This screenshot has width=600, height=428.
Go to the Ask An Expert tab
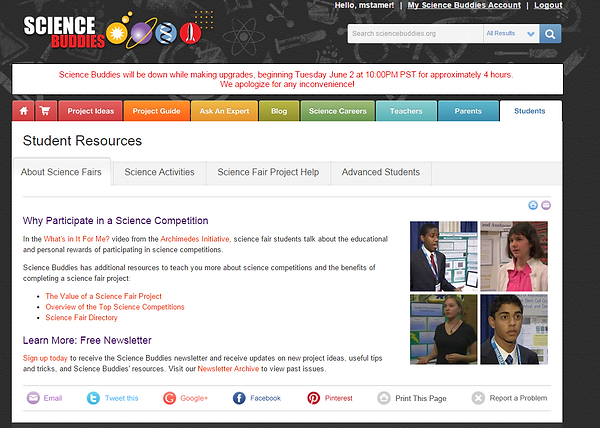coord(224,111)
